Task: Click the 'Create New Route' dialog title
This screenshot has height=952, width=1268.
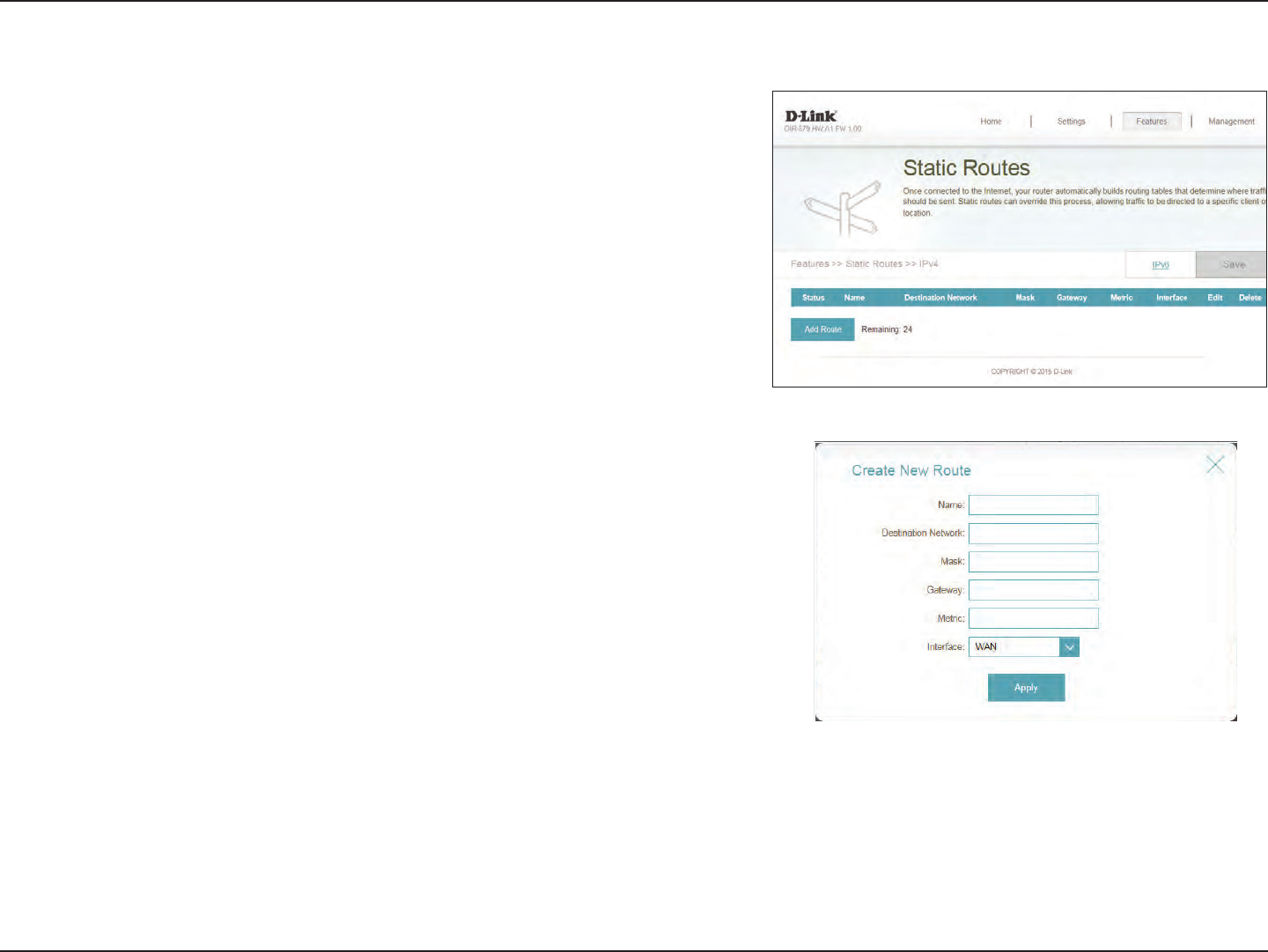Action: (x=911, y=471)
